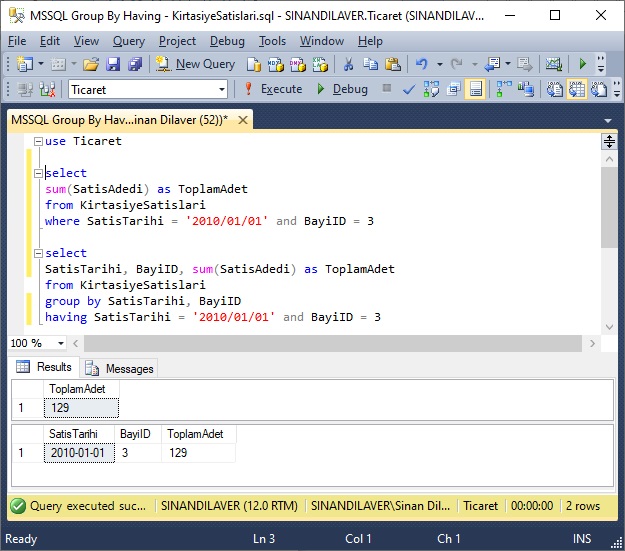Open Analysis Services DMX Query icon

[x=298, y=64]
